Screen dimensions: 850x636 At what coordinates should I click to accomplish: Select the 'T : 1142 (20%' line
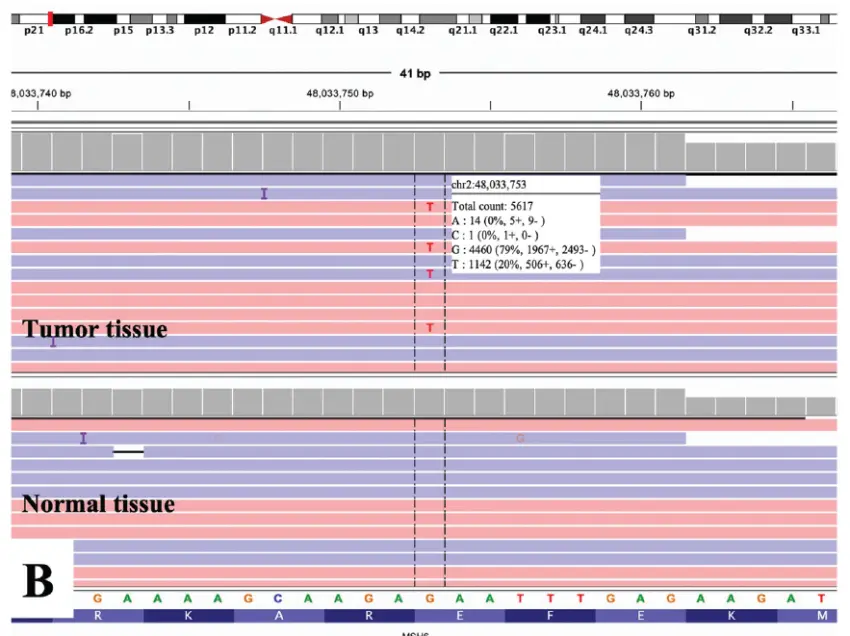point(518,265)
